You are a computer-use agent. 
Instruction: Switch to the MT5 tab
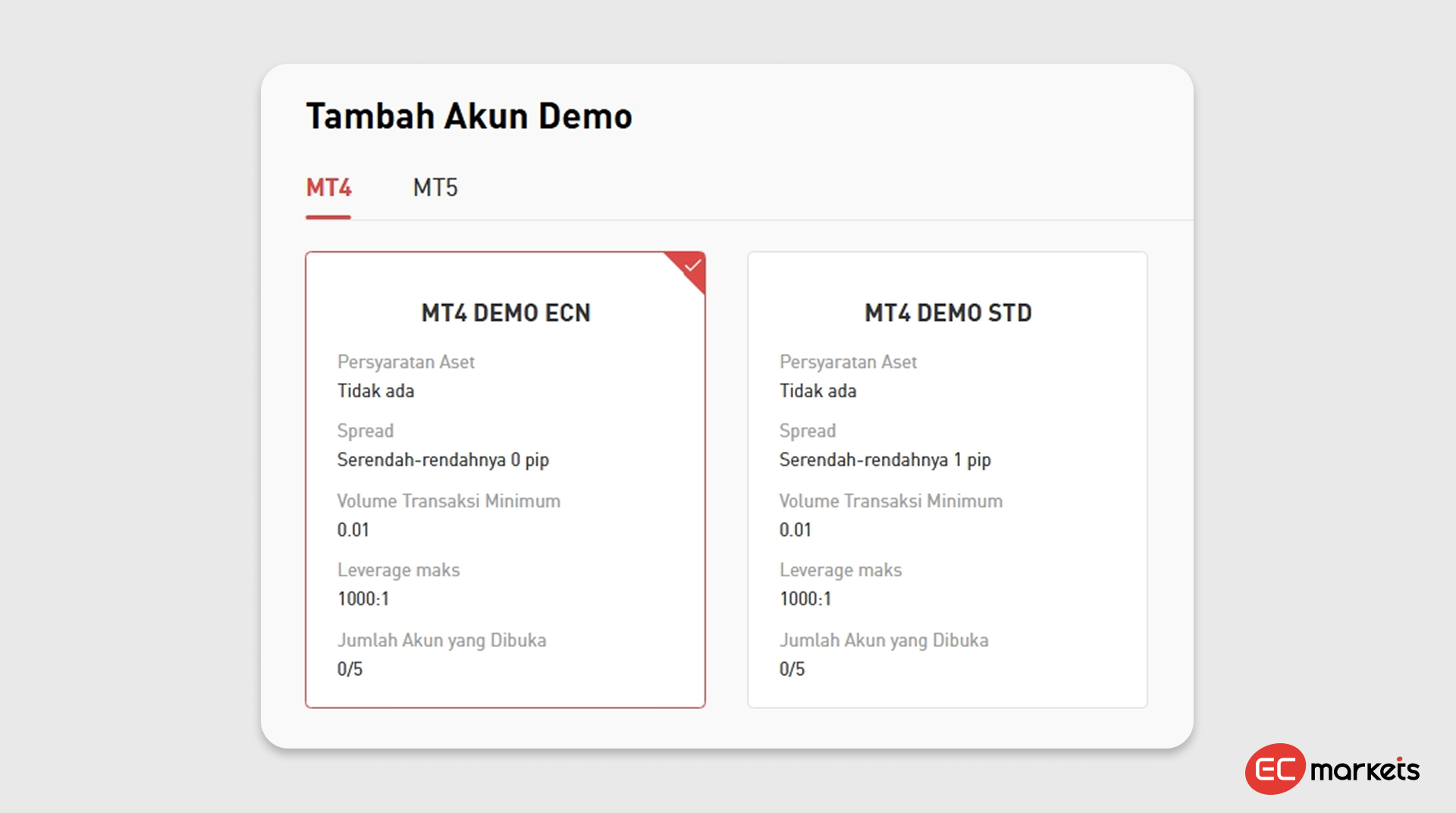coord(435,187)
